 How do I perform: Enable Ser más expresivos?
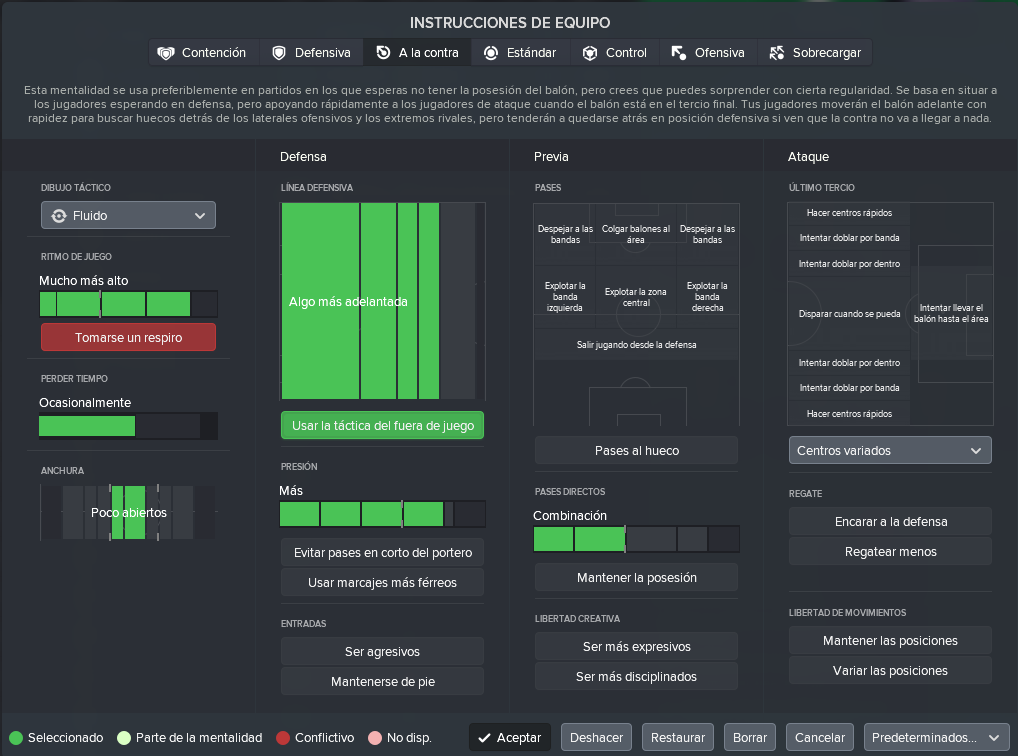tap(636, 646)
